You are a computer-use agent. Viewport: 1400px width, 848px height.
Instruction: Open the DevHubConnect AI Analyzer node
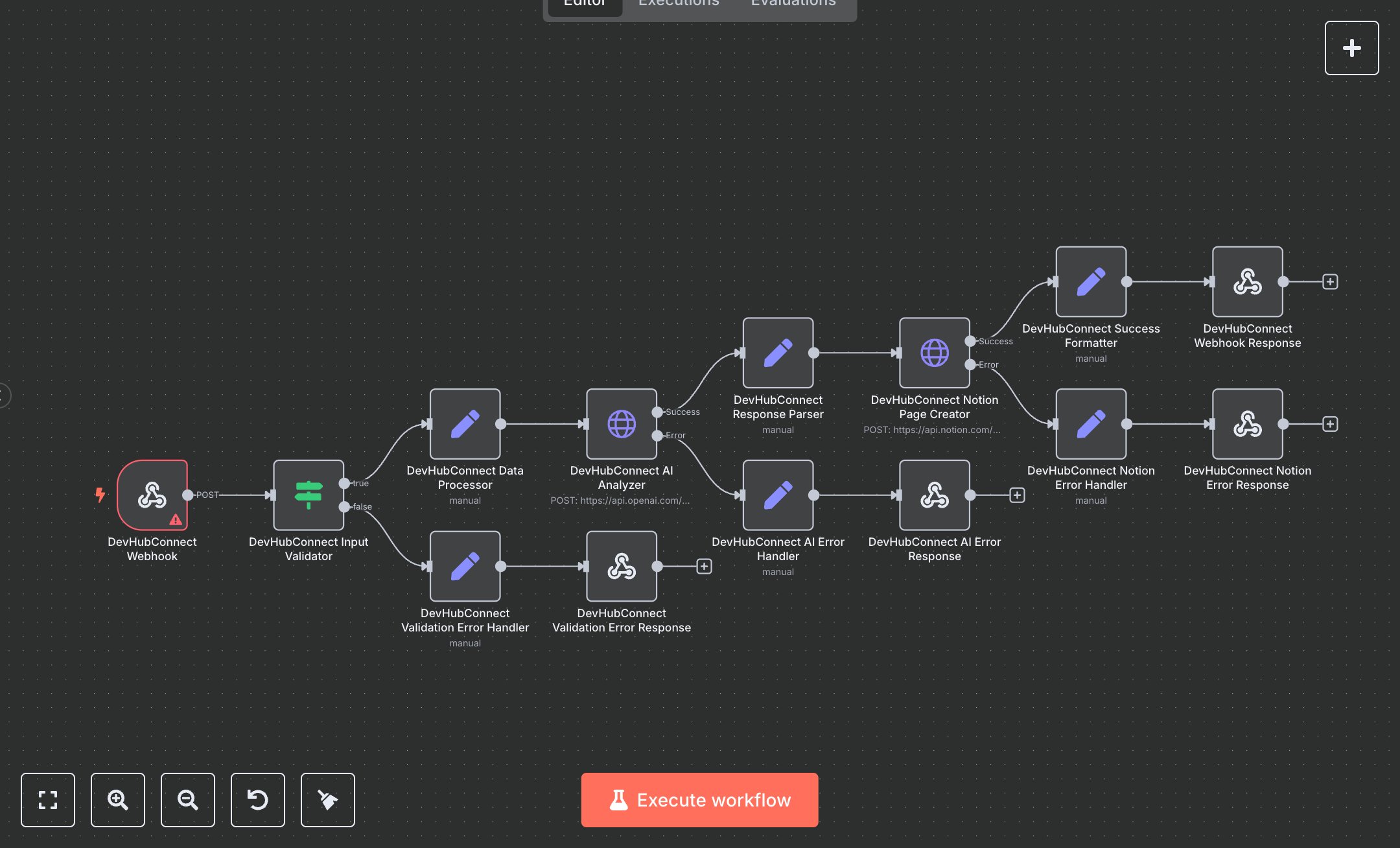click(621, 425)
